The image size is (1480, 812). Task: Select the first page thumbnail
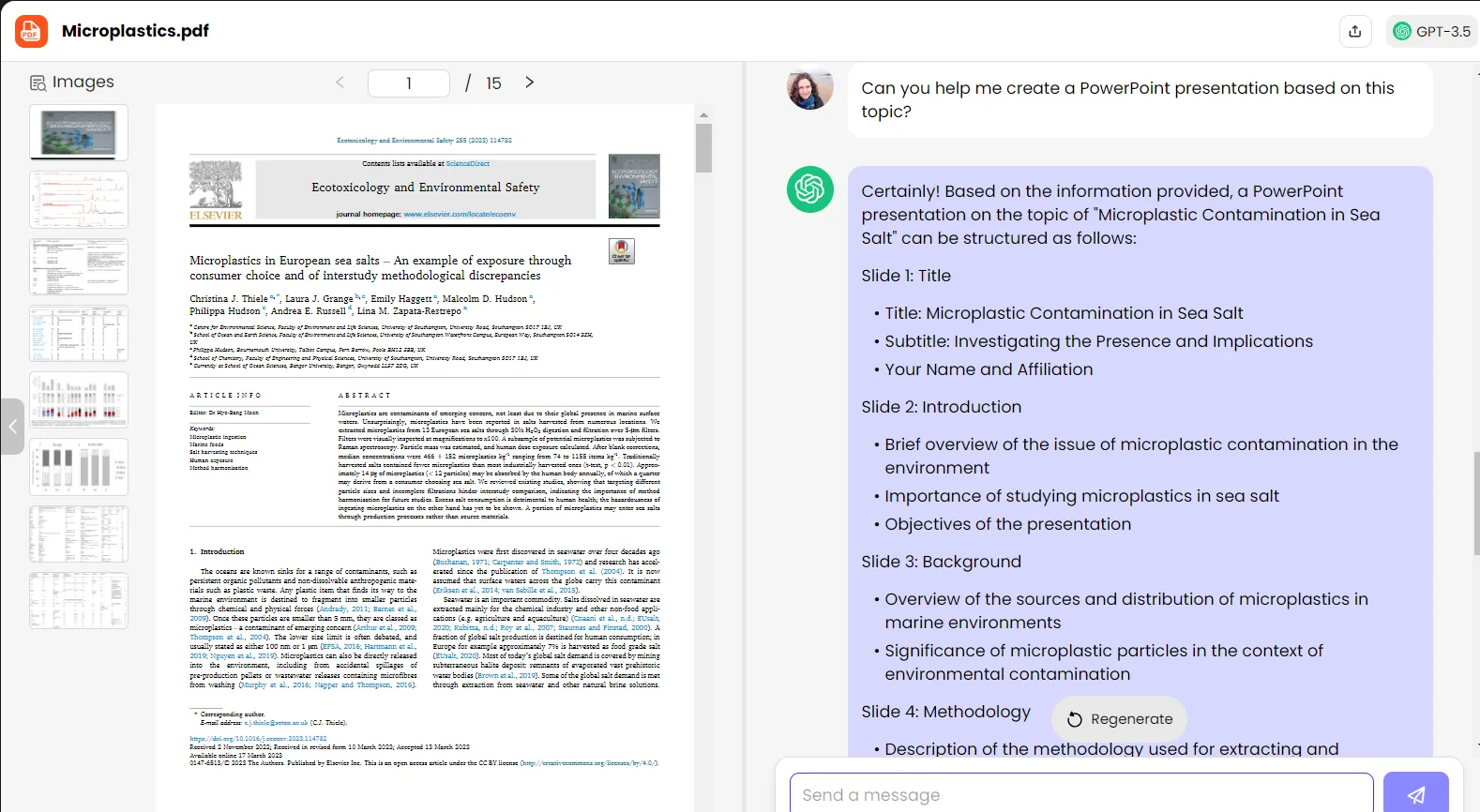pyautogui.click(x=79, y=132)
